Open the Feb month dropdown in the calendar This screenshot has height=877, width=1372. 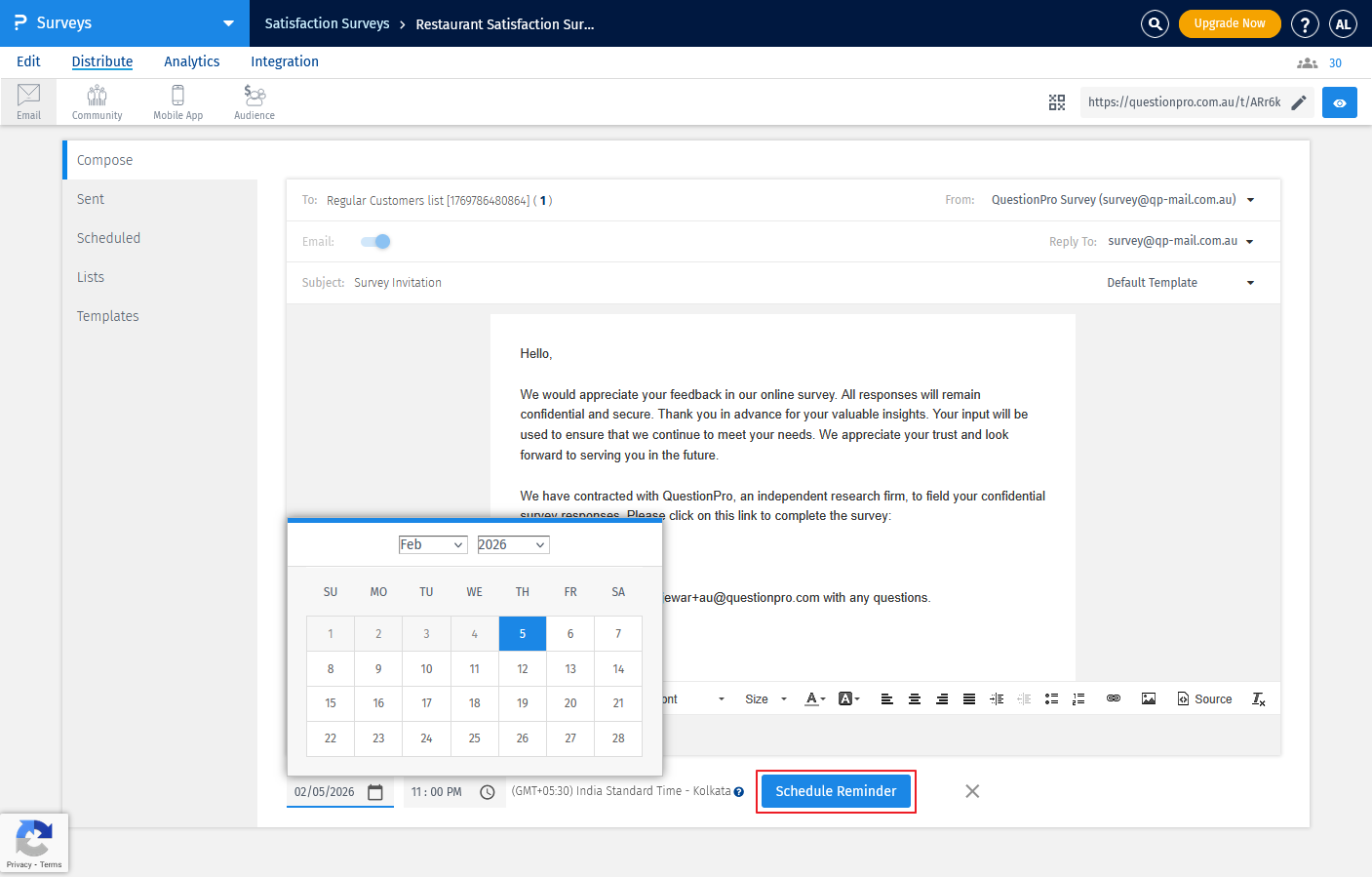tap(432, 544)
